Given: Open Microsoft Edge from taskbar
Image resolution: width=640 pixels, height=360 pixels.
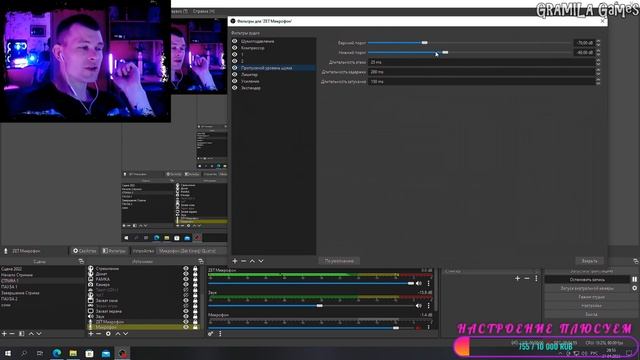Looking at the screenshot, I should coord(57,353).
